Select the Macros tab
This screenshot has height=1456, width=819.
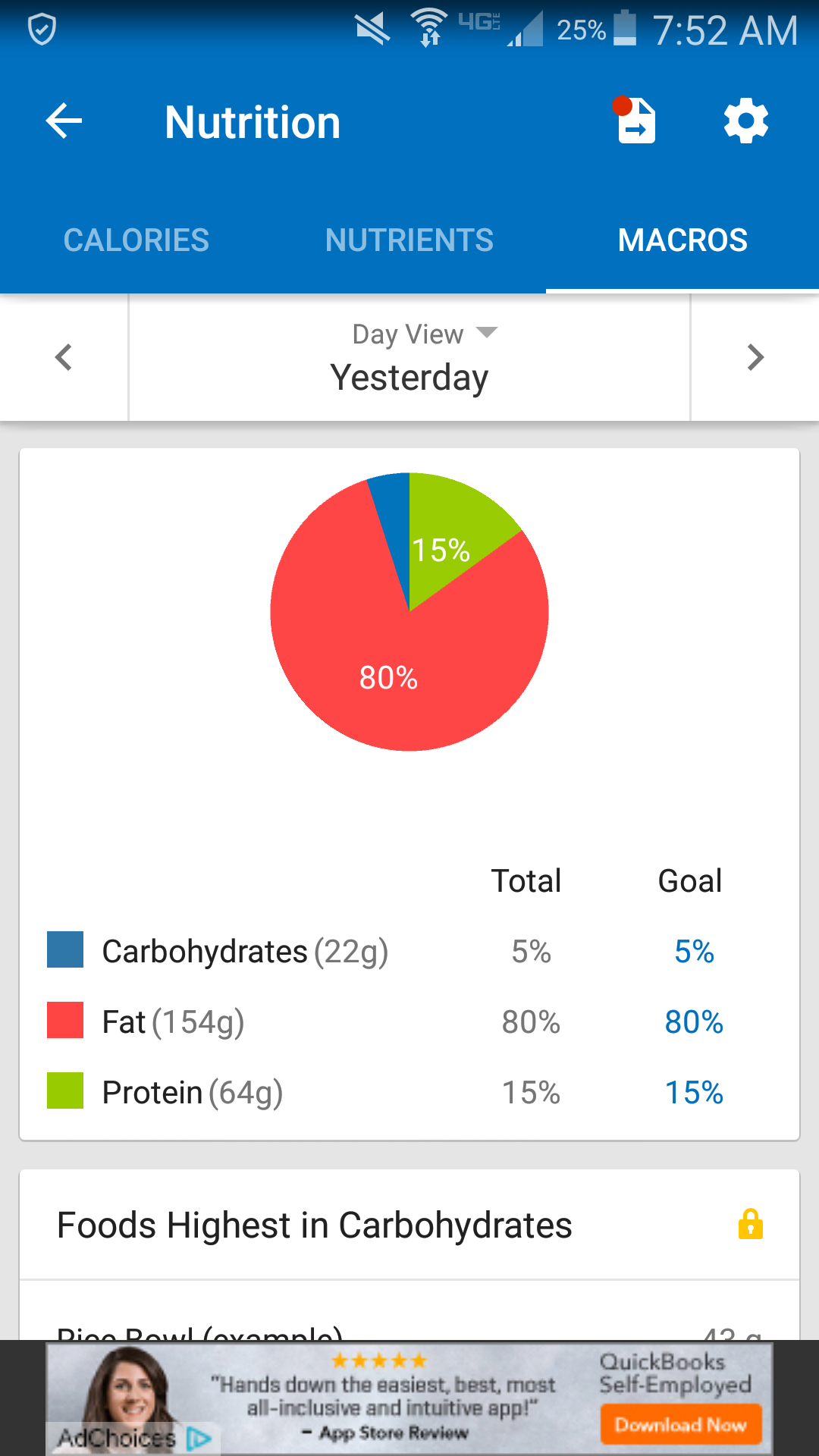coord(682,240)
